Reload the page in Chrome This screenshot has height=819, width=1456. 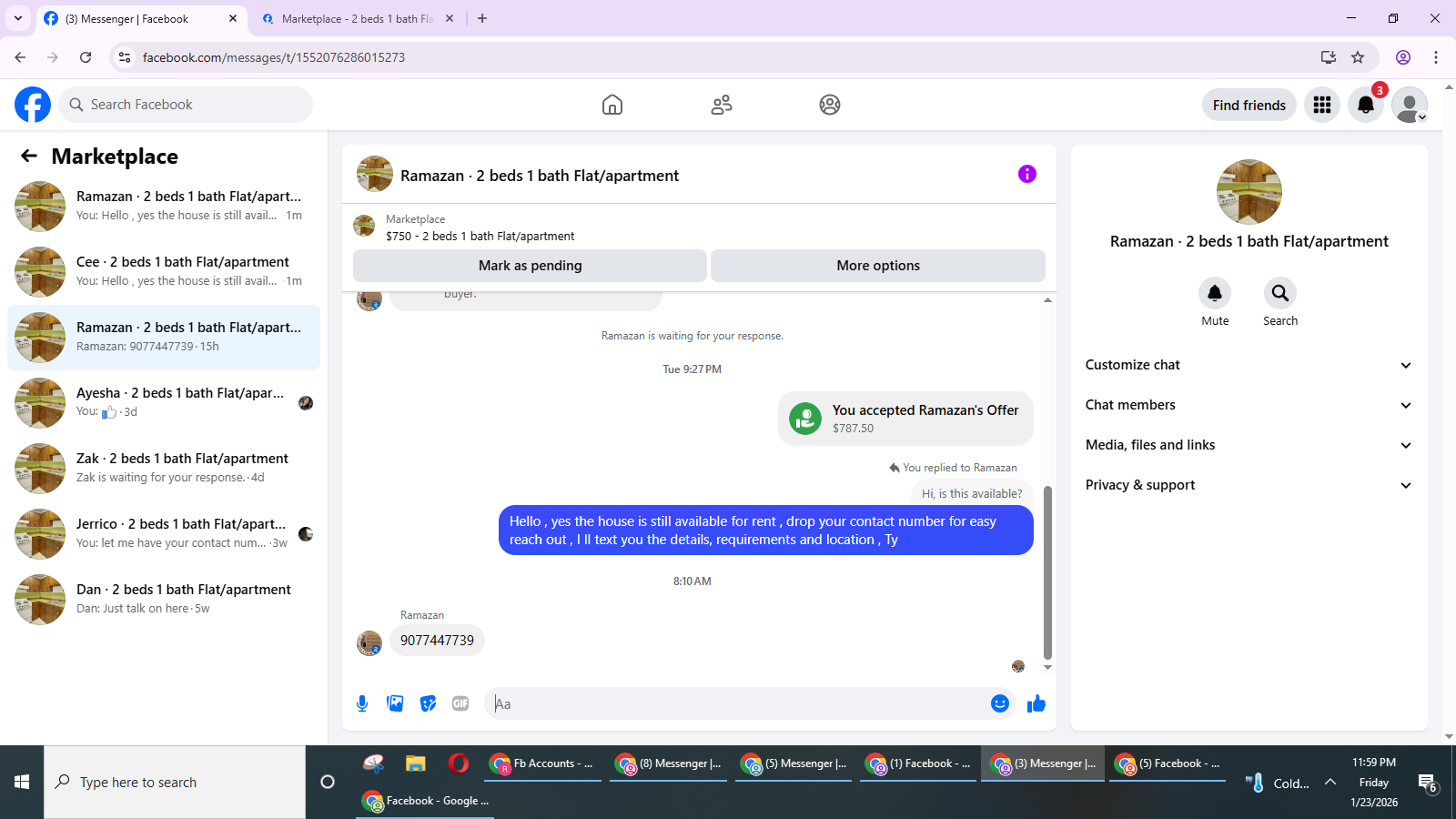86,57
